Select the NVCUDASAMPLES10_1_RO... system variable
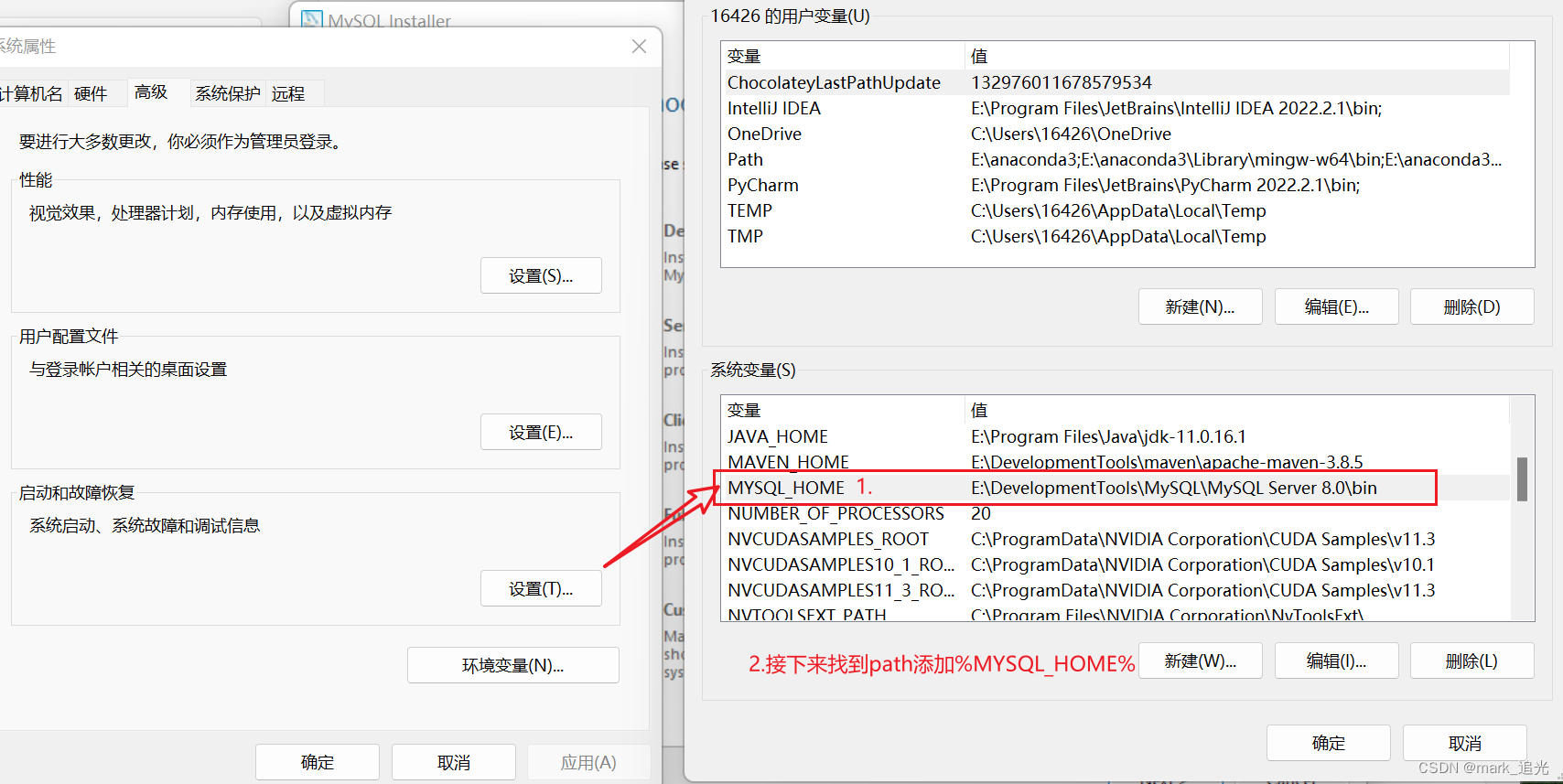The image size is (1563, 784). pos(1116,564)
